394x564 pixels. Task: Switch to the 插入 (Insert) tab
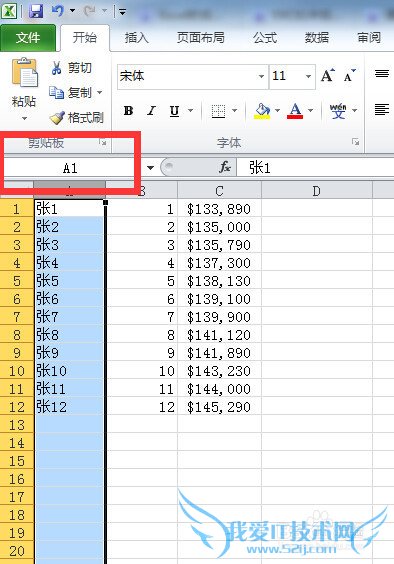coord(136,38)
